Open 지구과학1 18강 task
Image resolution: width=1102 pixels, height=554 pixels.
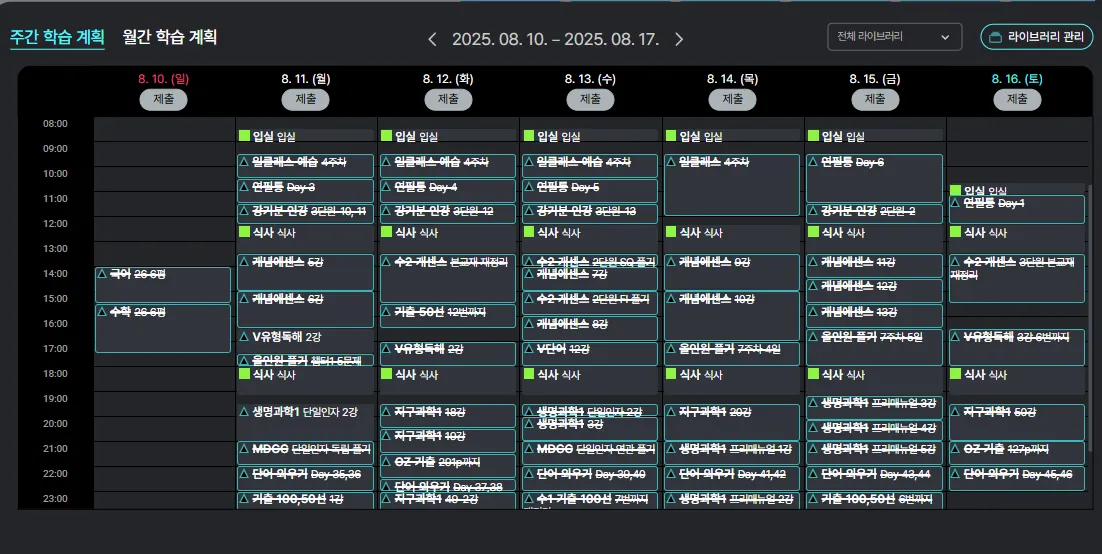click(448, 416)
